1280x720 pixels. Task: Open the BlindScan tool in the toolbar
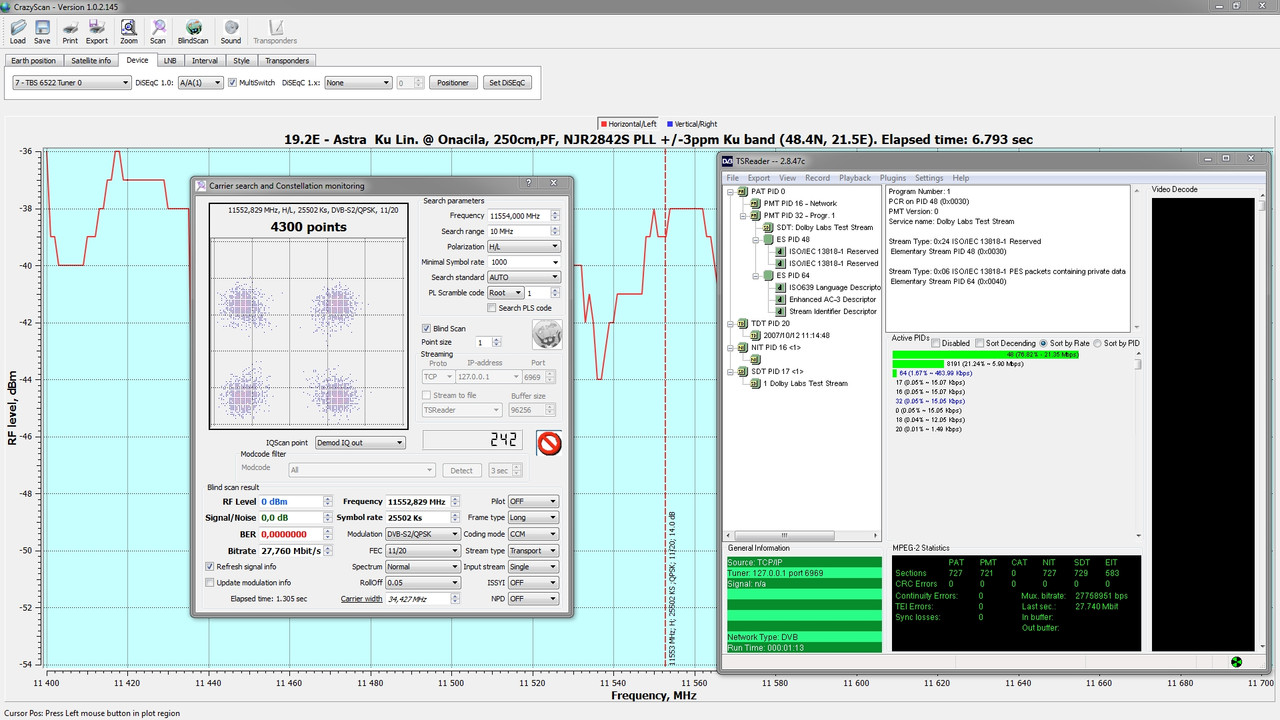(192, 30)
